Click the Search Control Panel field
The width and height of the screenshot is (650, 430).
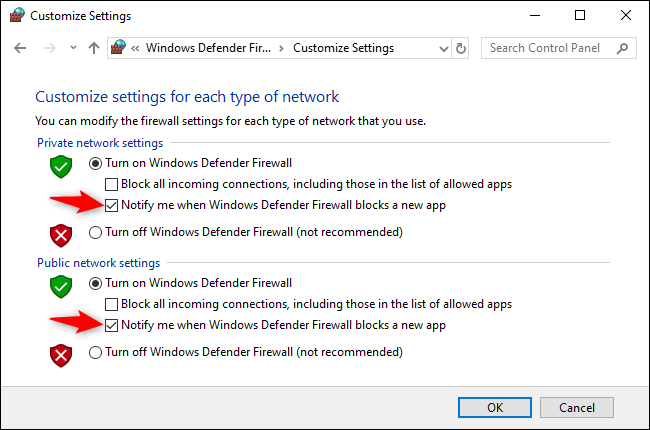coord(555,48)
